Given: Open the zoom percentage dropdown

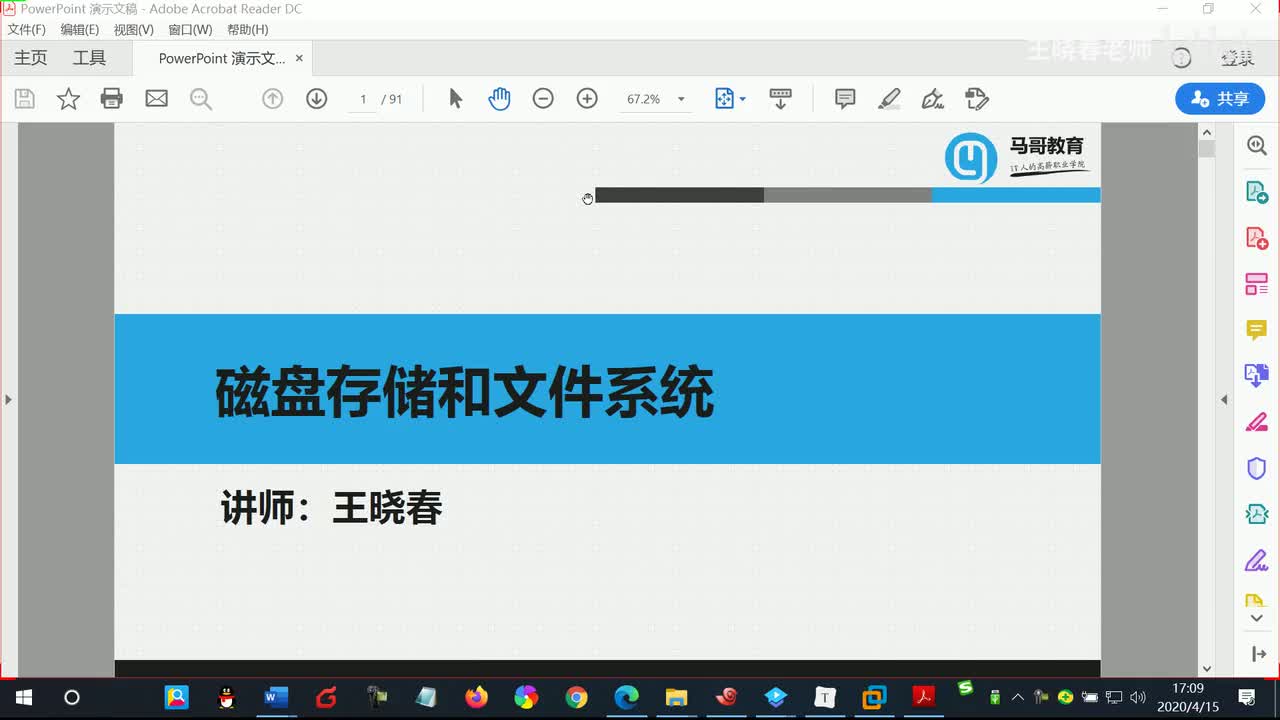Looking at the screenshot, I should click(x=681, y=99).
